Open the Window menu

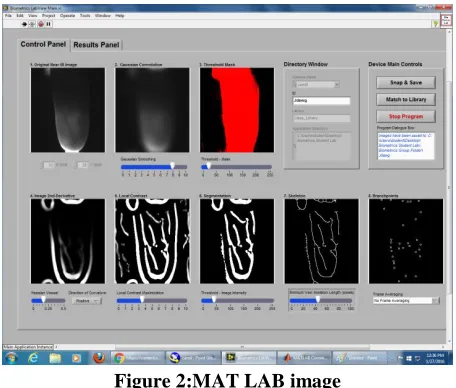(103, 15)
